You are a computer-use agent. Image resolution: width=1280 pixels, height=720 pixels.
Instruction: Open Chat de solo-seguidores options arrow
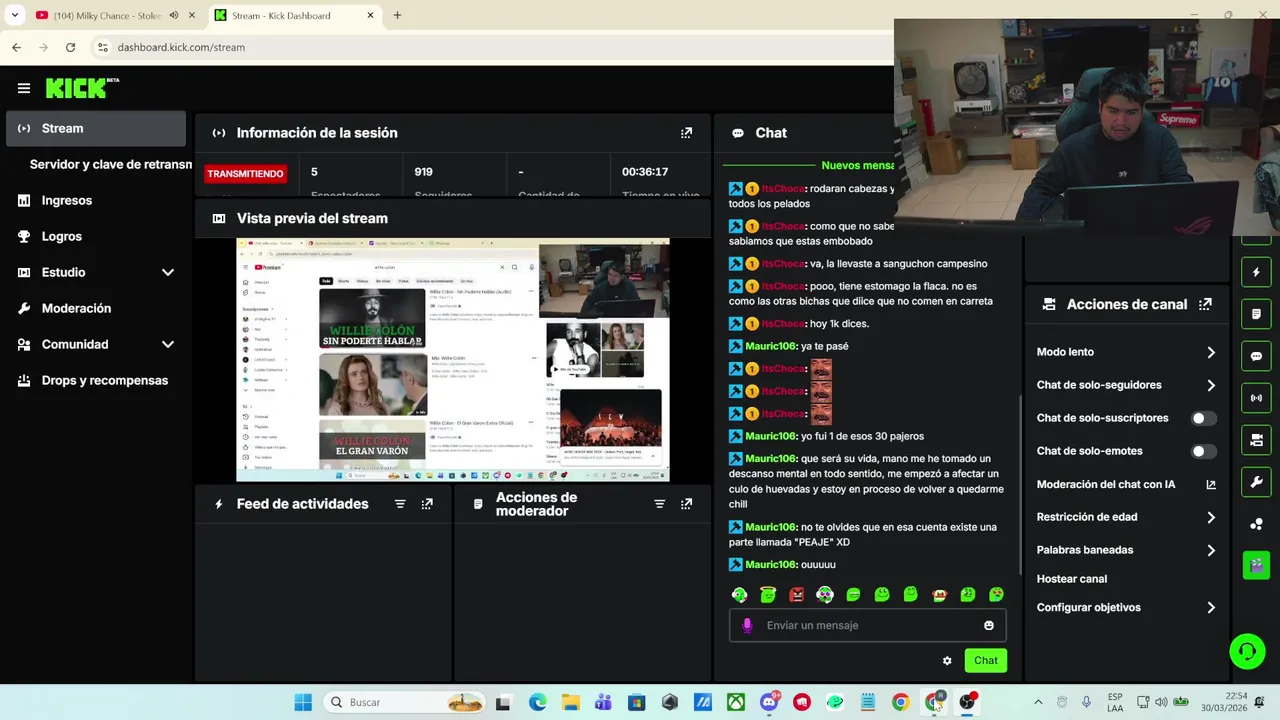tap(1211, 385)
